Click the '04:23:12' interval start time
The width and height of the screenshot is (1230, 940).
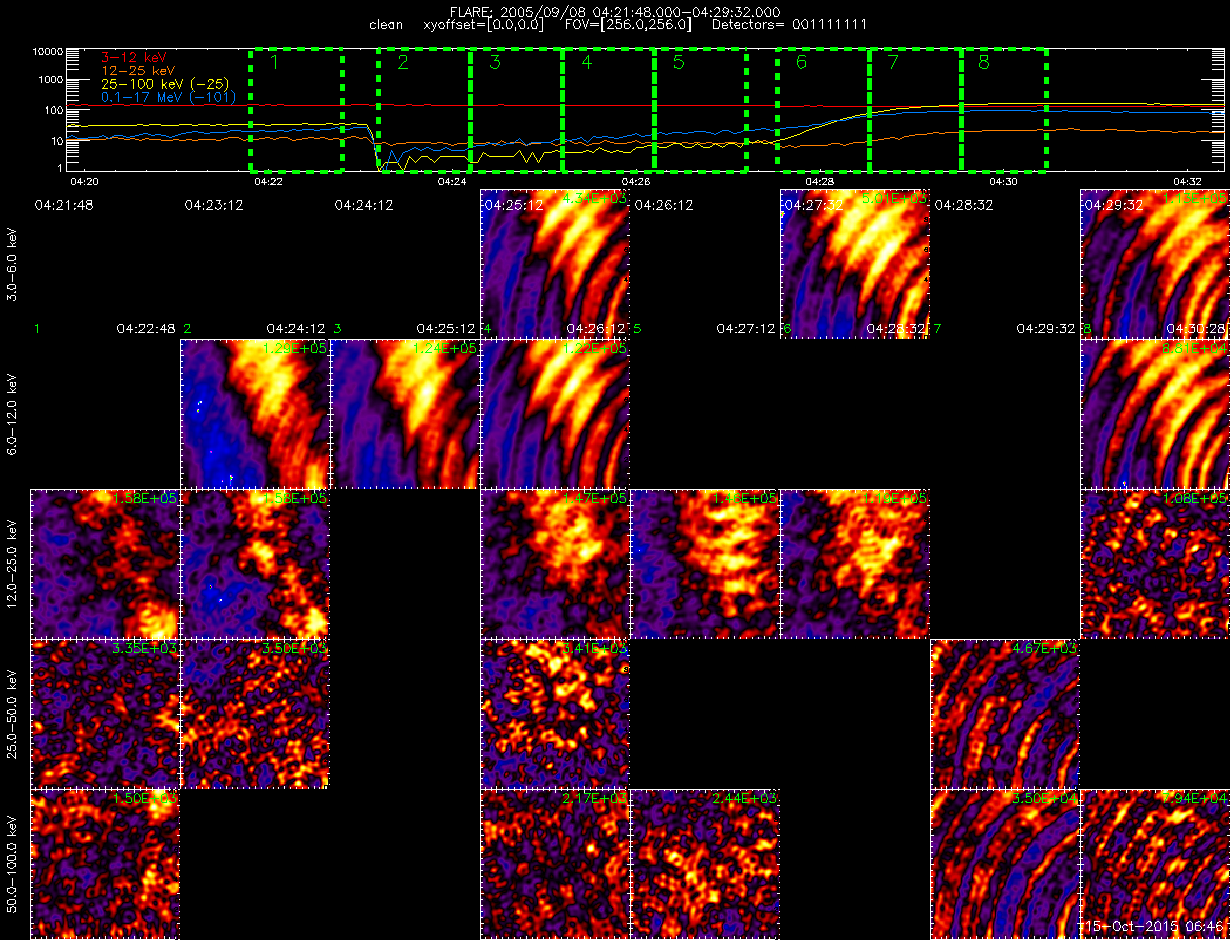[215, 205]
